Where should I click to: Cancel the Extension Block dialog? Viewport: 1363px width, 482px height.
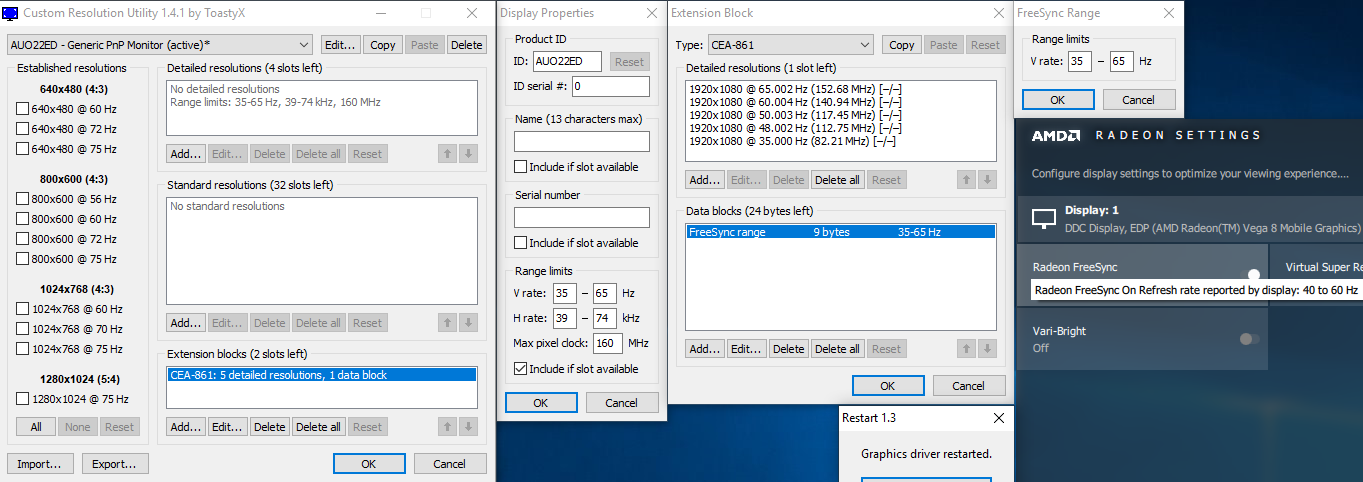point(969,386)
